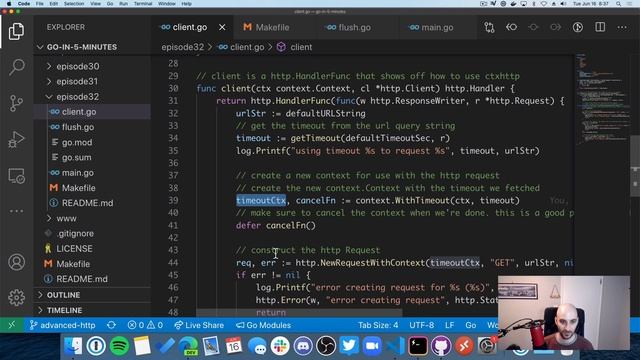Open Twitter from the dock
The height and width of the screenshot is (360, 640).
[x=349, y=346]
